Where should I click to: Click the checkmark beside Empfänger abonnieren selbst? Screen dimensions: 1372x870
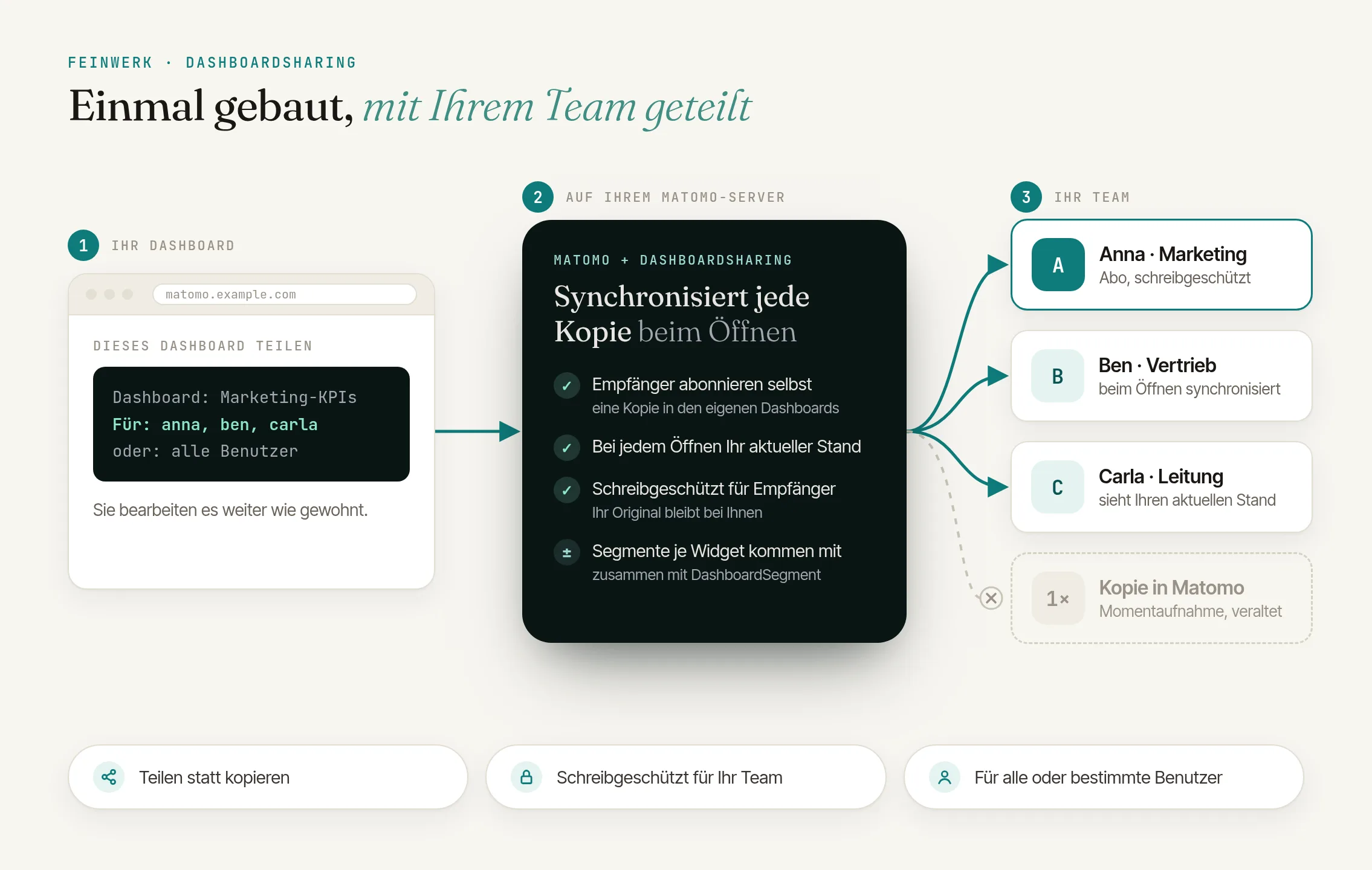[x=567, y=385]
